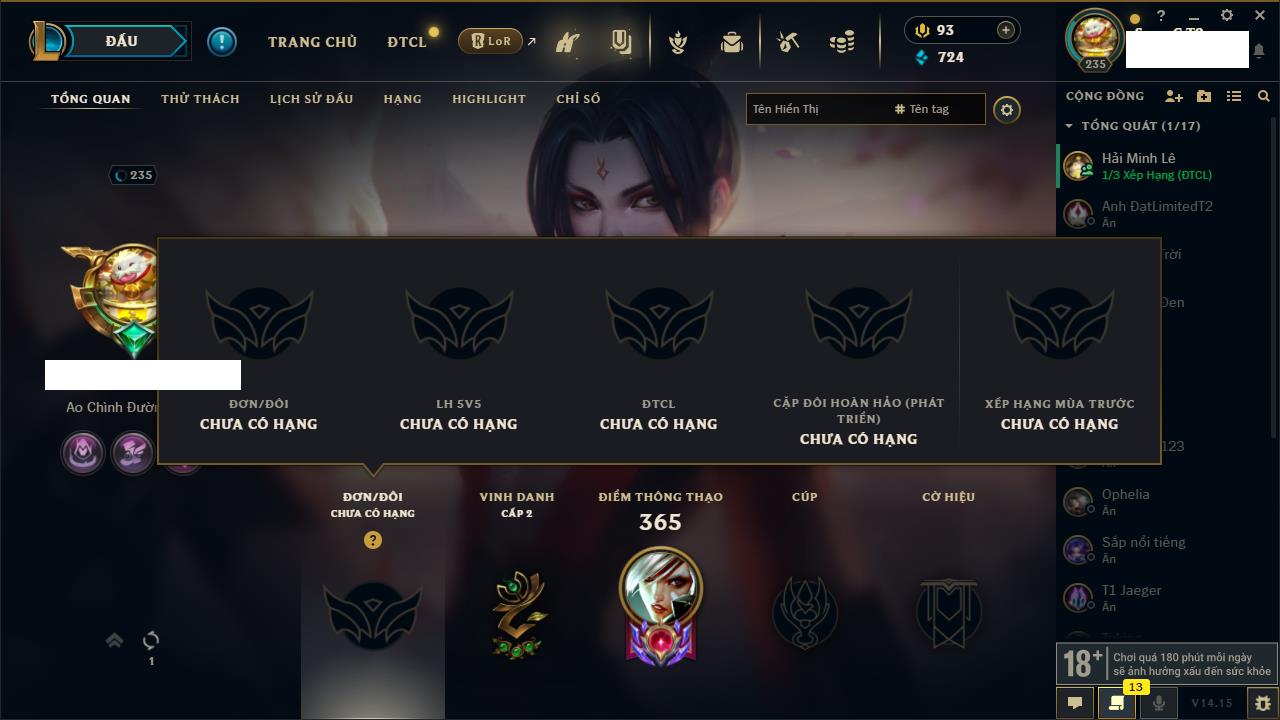Collapse the Tổng Quát friends group
Image resolution: width=1280 pixels, height=720 pixels.
coord(1070,126)
